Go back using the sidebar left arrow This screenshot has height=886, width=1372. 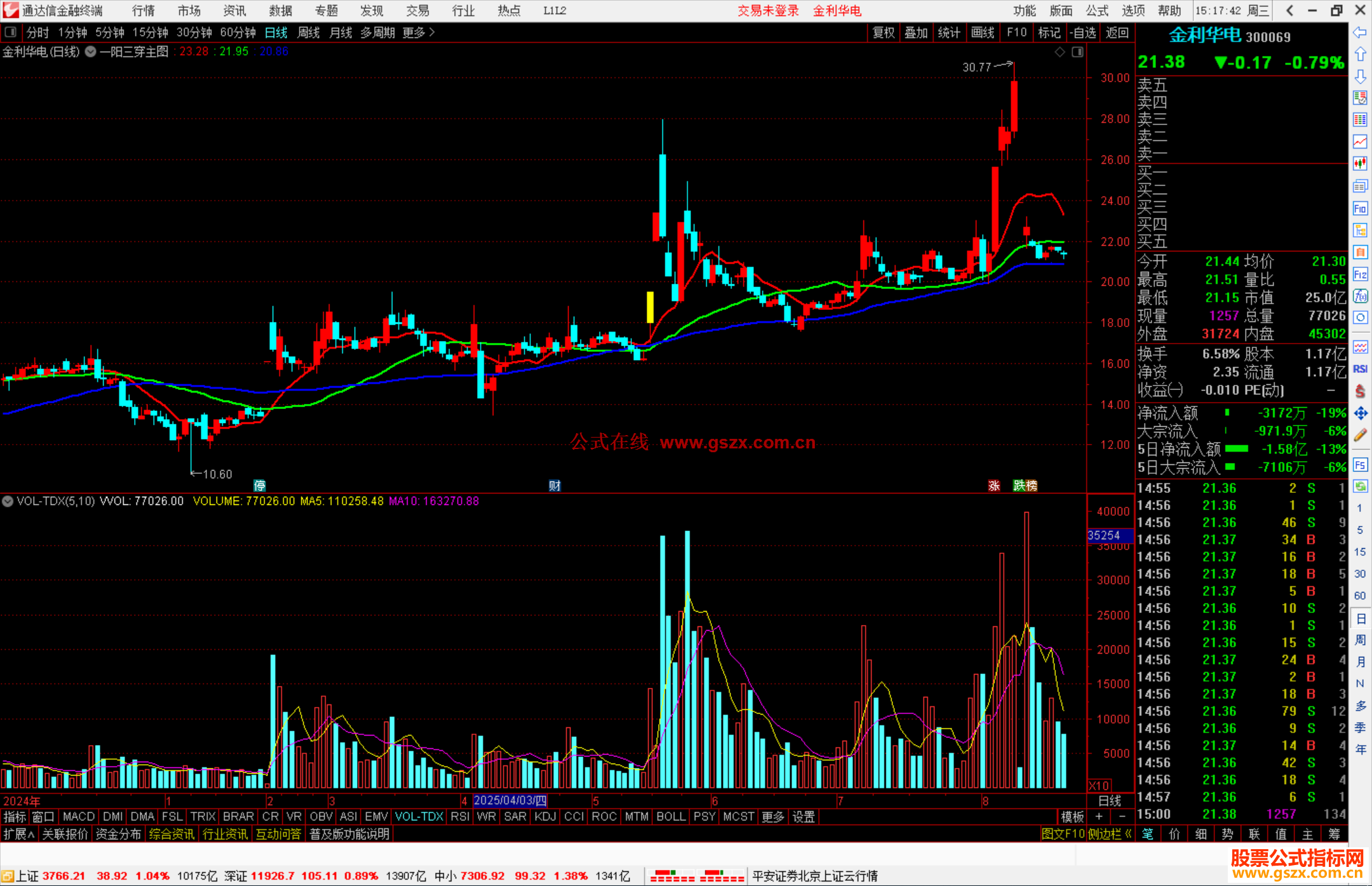click(x=1360, y=32)
